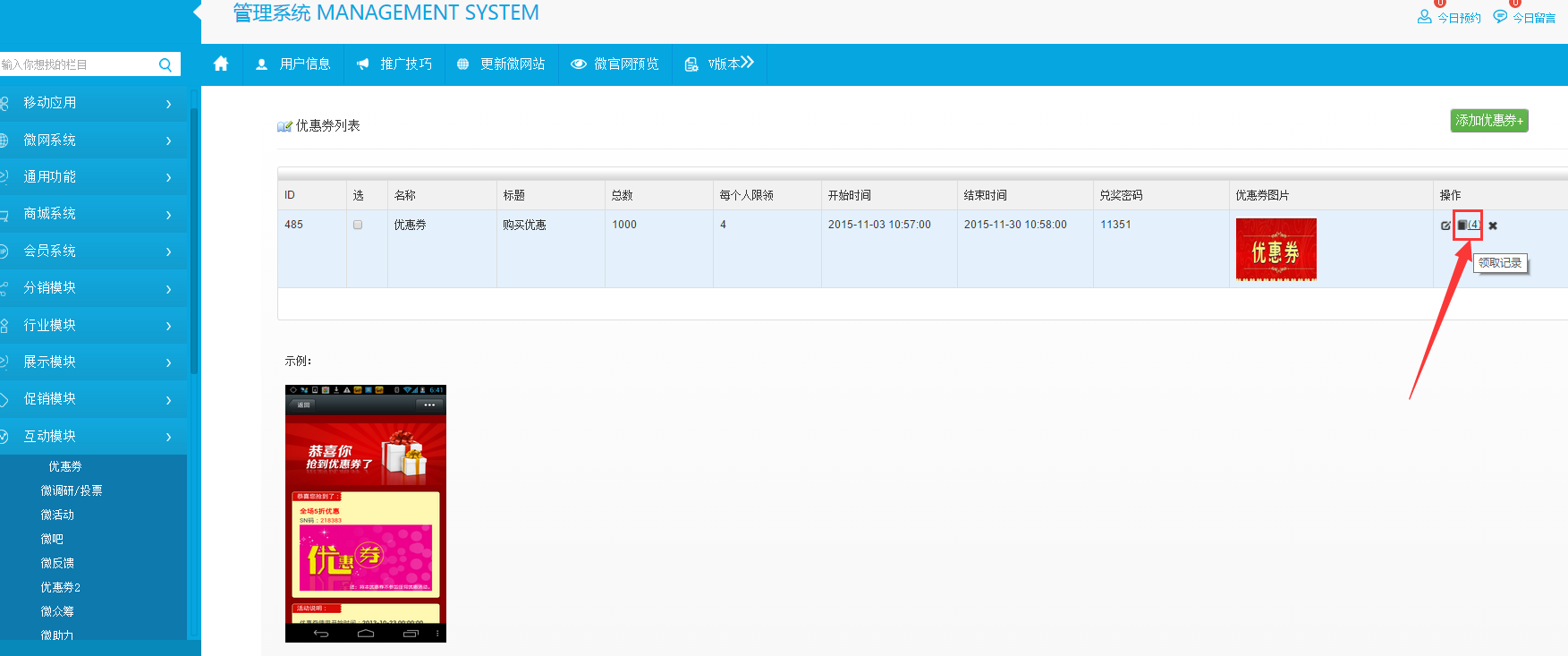Viewport: 1568px width, 656px height.
Task: Click the edit icon for coupon 485
Action: 1445,226
